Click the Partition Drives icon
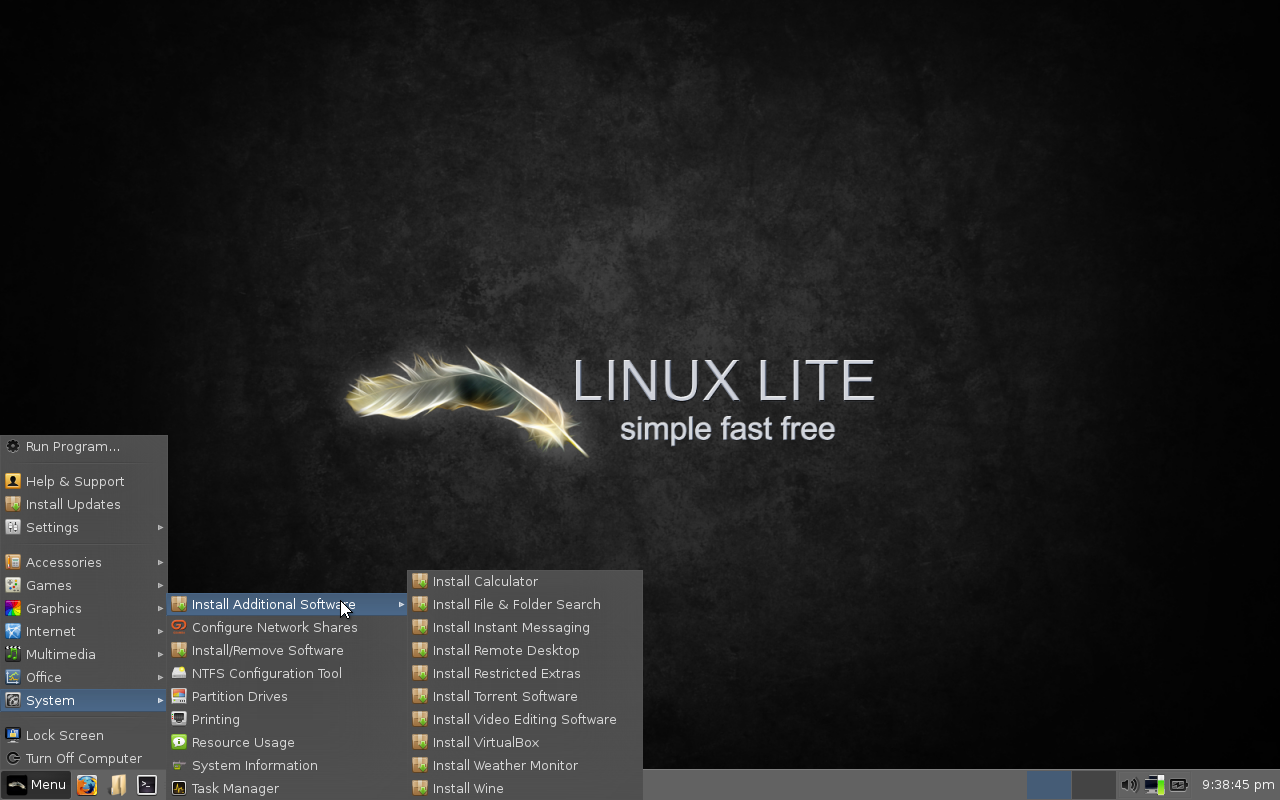 [x=179, y=696]
